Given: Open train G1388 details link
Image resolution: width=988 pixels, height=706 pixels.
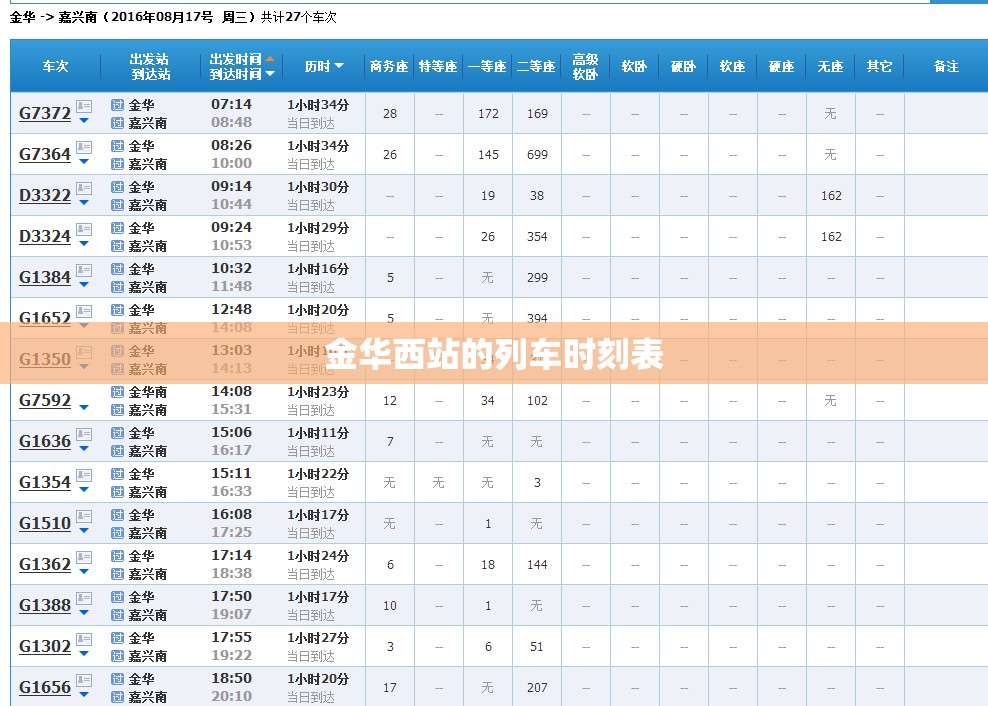Looking at the screenshot, I should (x=45, y=605).
